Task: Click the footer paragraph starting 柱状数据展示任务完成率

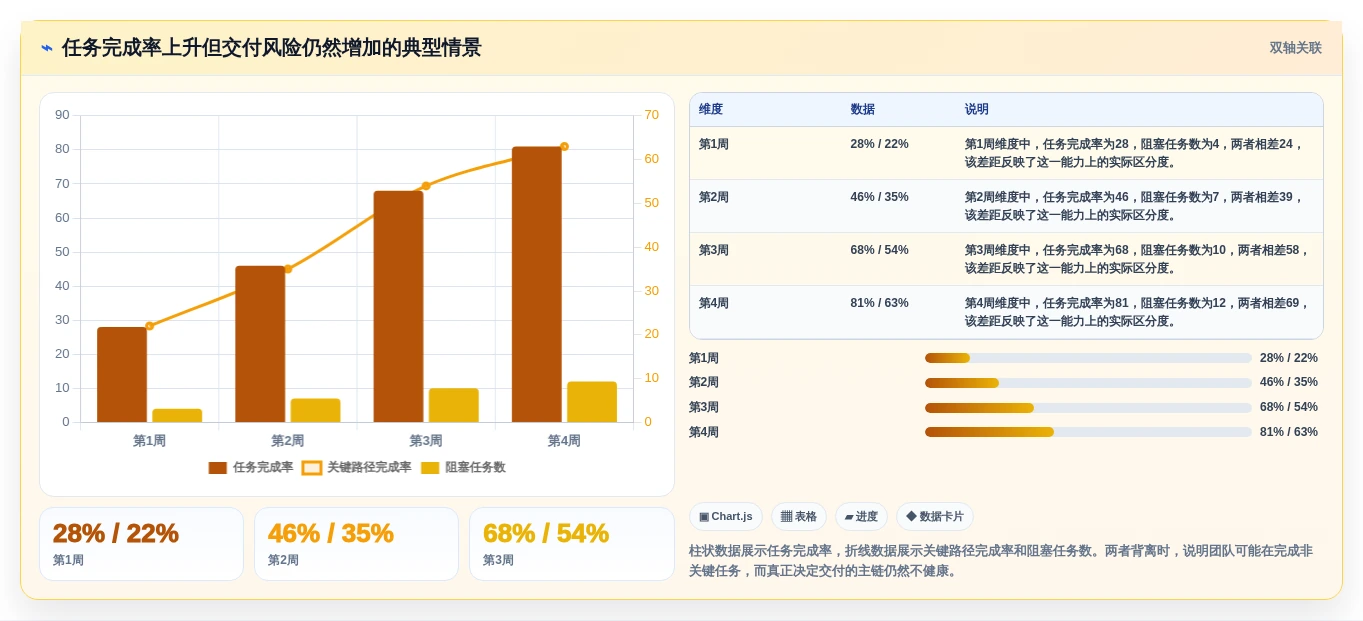Action: [1001, 561]
